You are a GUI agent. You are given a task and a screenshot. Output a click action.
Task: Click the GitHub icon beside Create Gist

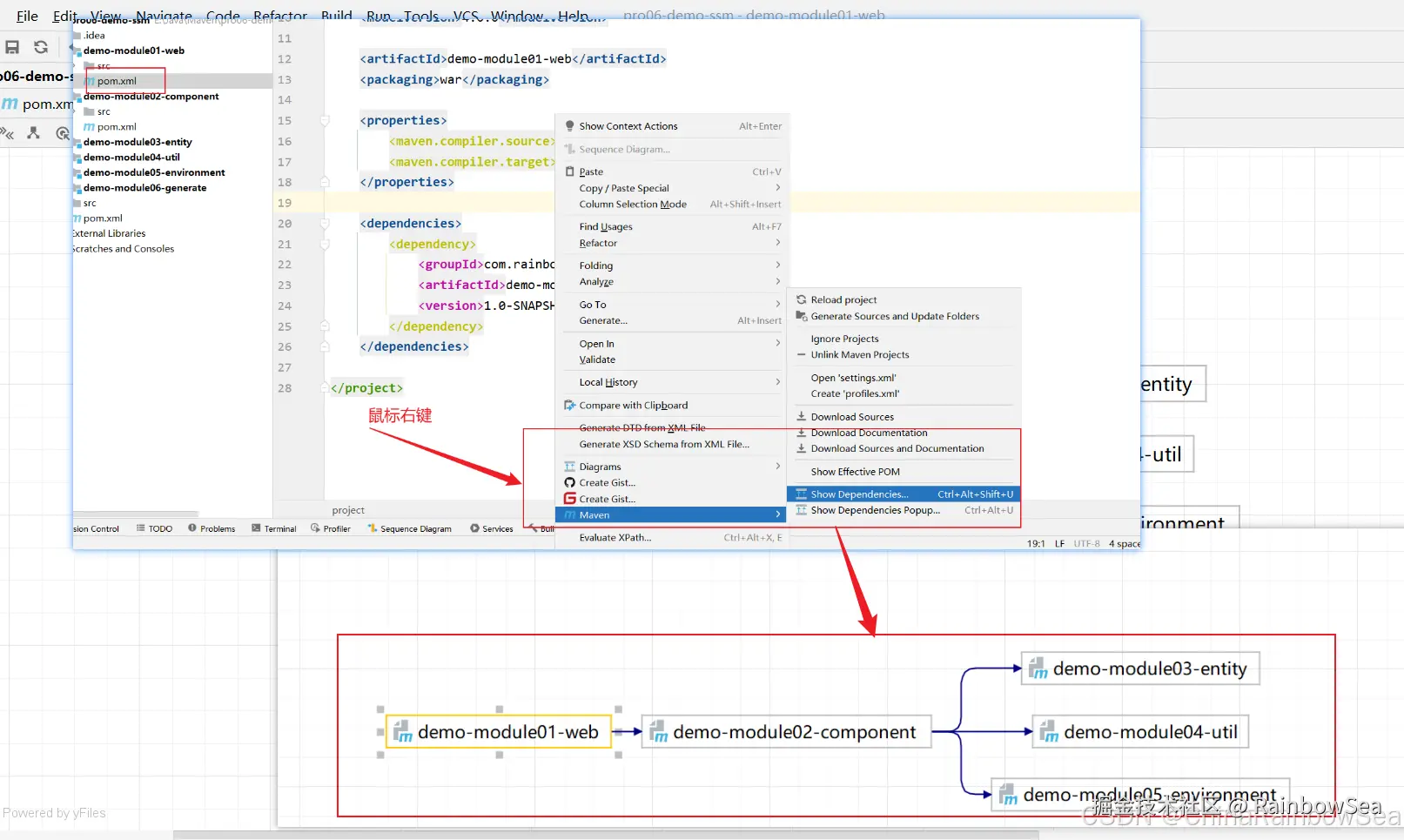570,483
